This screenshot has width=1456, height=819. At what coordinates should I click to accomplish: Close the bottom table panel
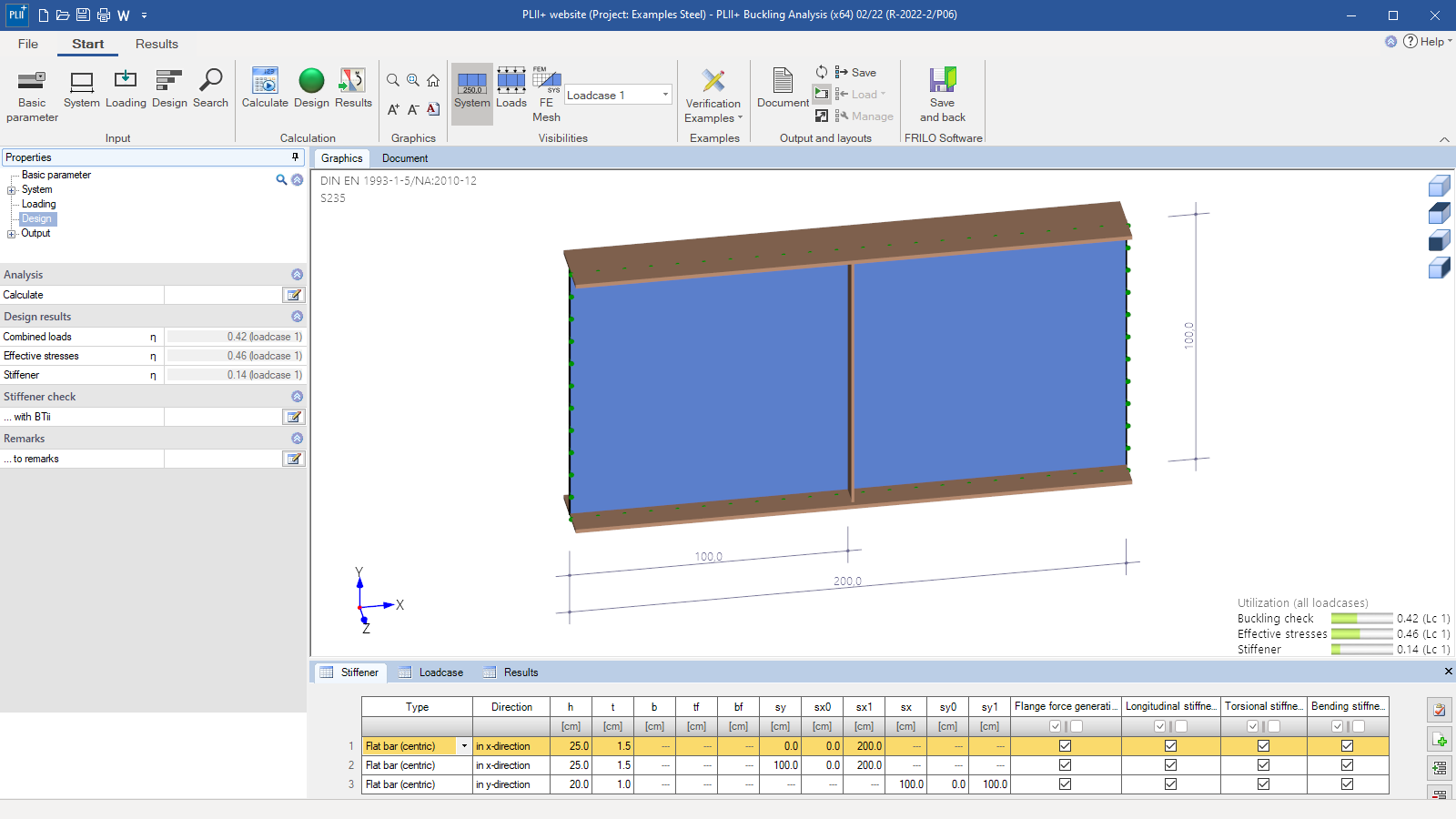(1448, 672)
